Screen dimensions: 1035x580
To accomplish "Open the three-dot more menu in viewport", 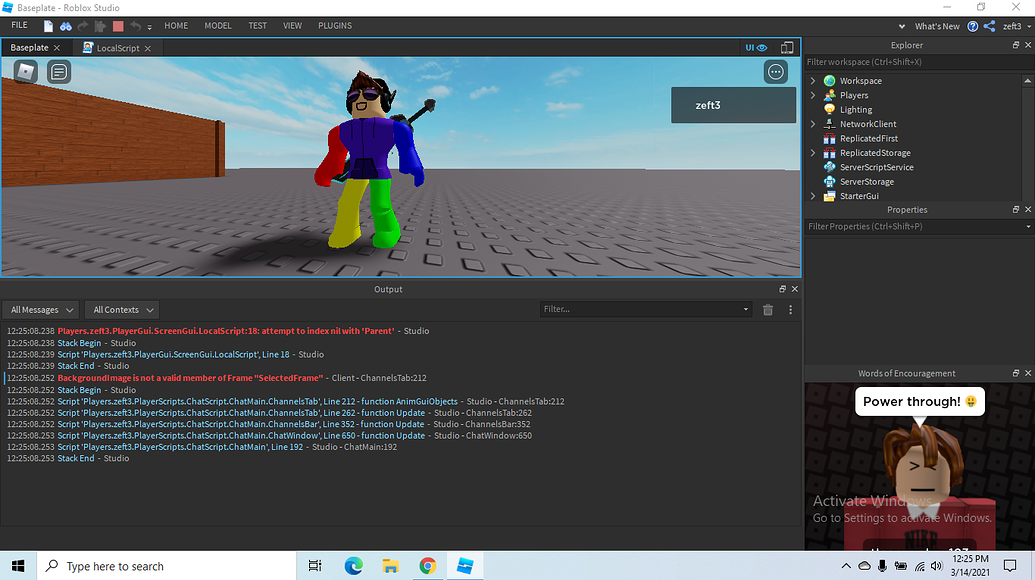I will (x=776, y=71).
